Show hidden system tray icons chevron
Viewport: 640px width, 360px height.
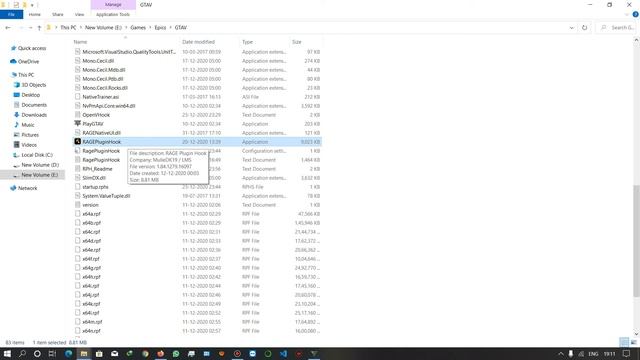(x=561, y=353)
